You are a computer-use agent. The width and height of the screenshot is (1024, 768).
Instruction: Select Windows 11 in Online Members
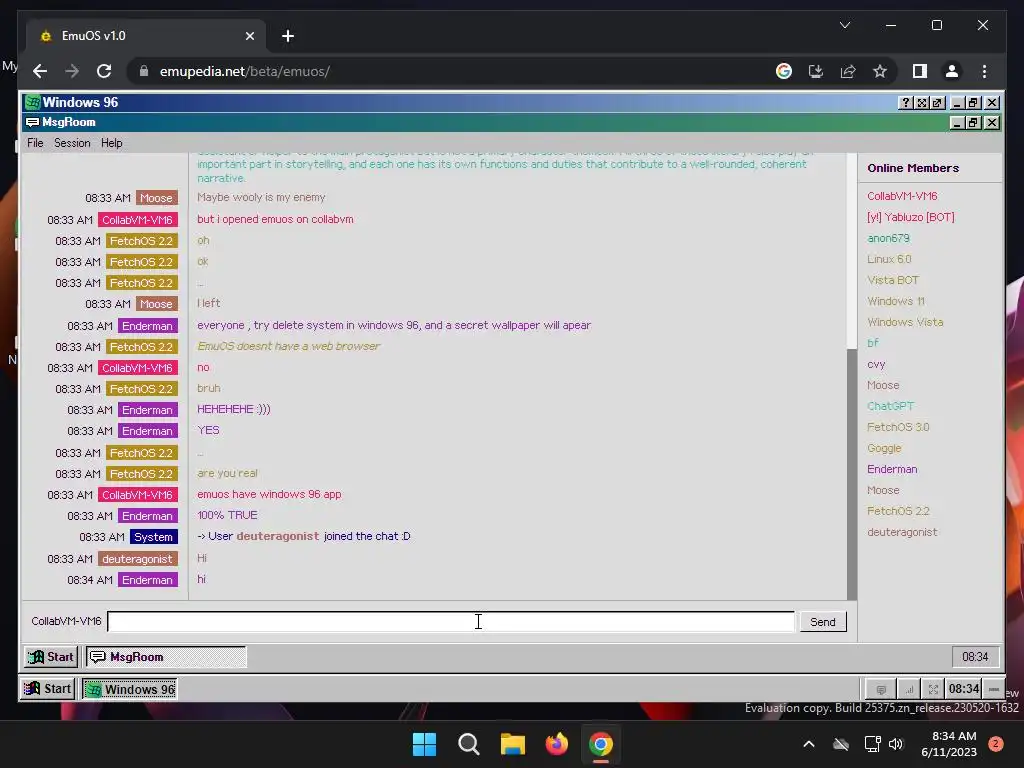click(x=895, y=301)
